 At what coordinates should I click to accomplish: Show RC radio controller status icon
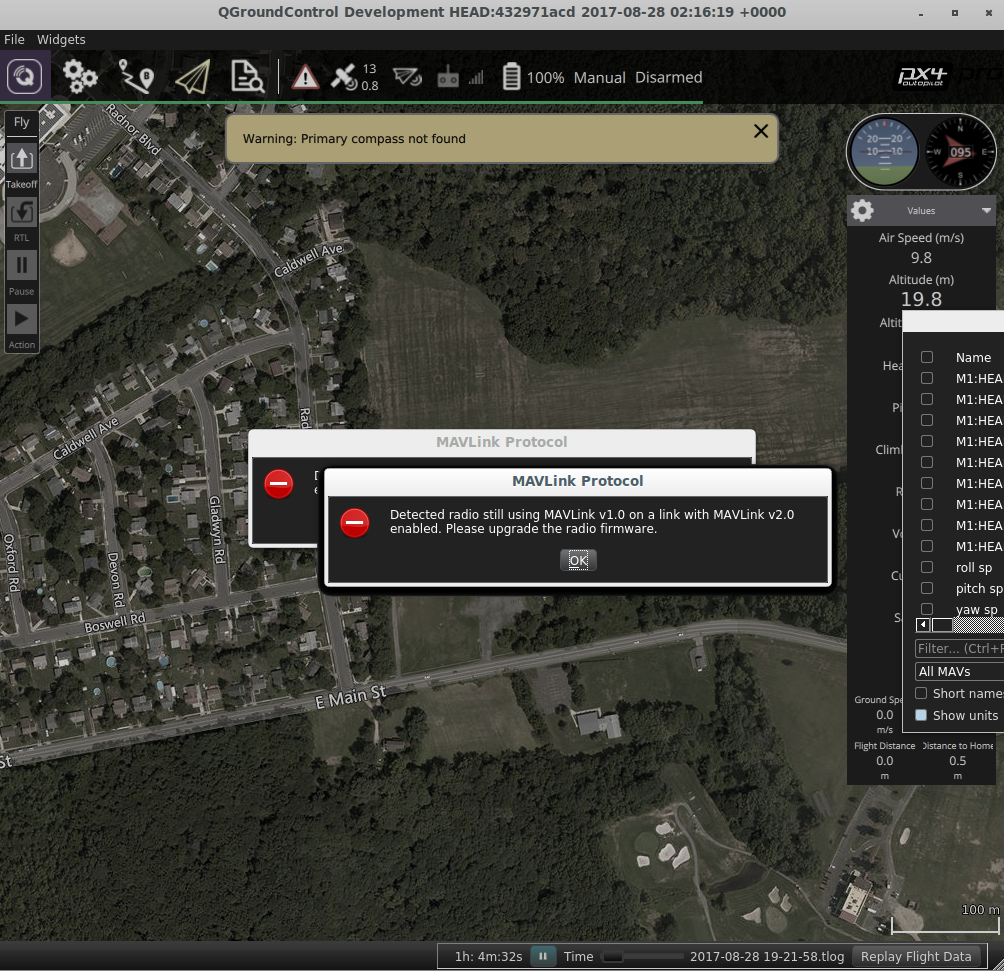click(x=448, y=78)
